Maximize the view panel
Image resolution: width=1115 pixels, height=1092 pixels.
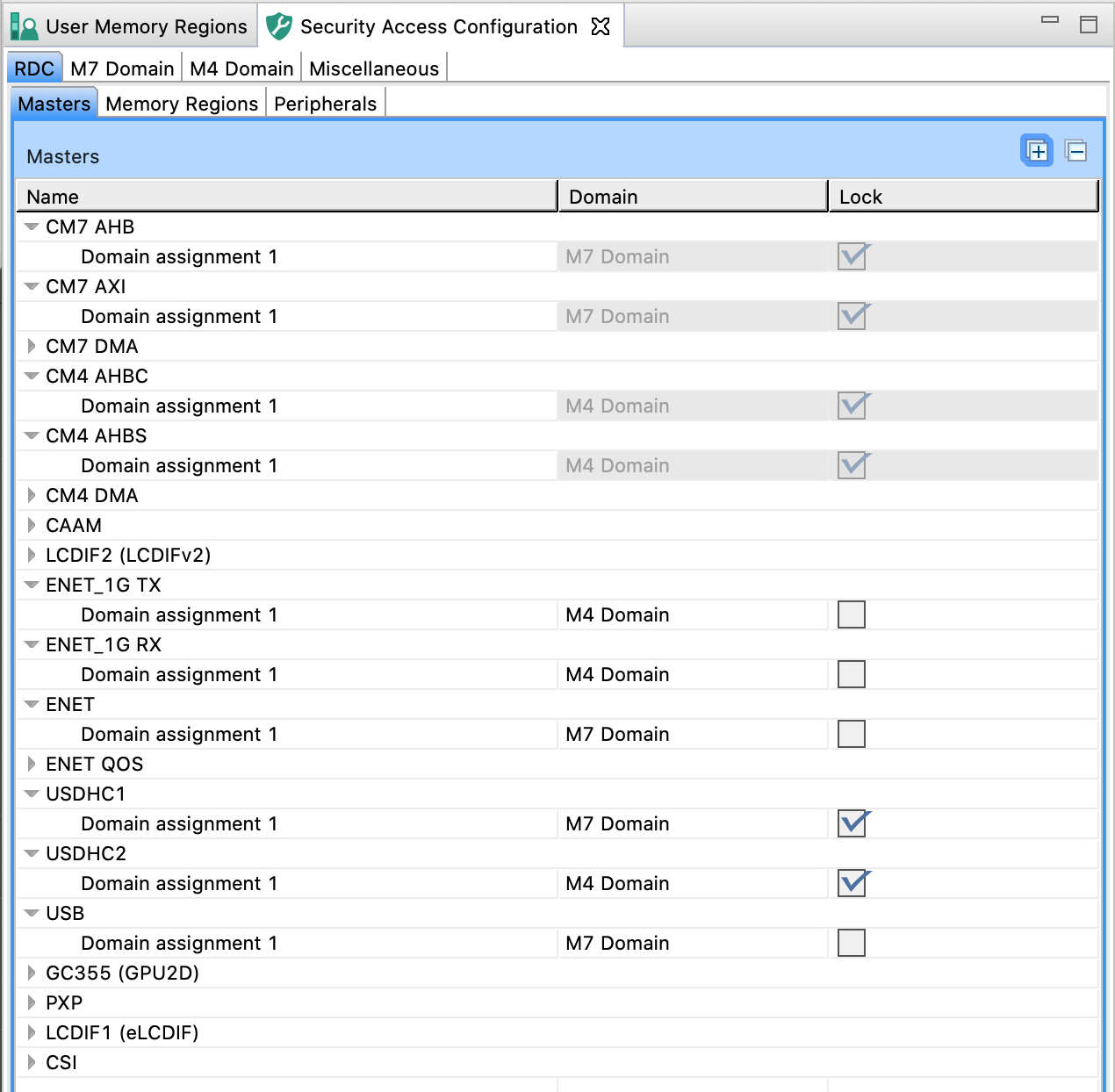click(x=1089, y=25)
